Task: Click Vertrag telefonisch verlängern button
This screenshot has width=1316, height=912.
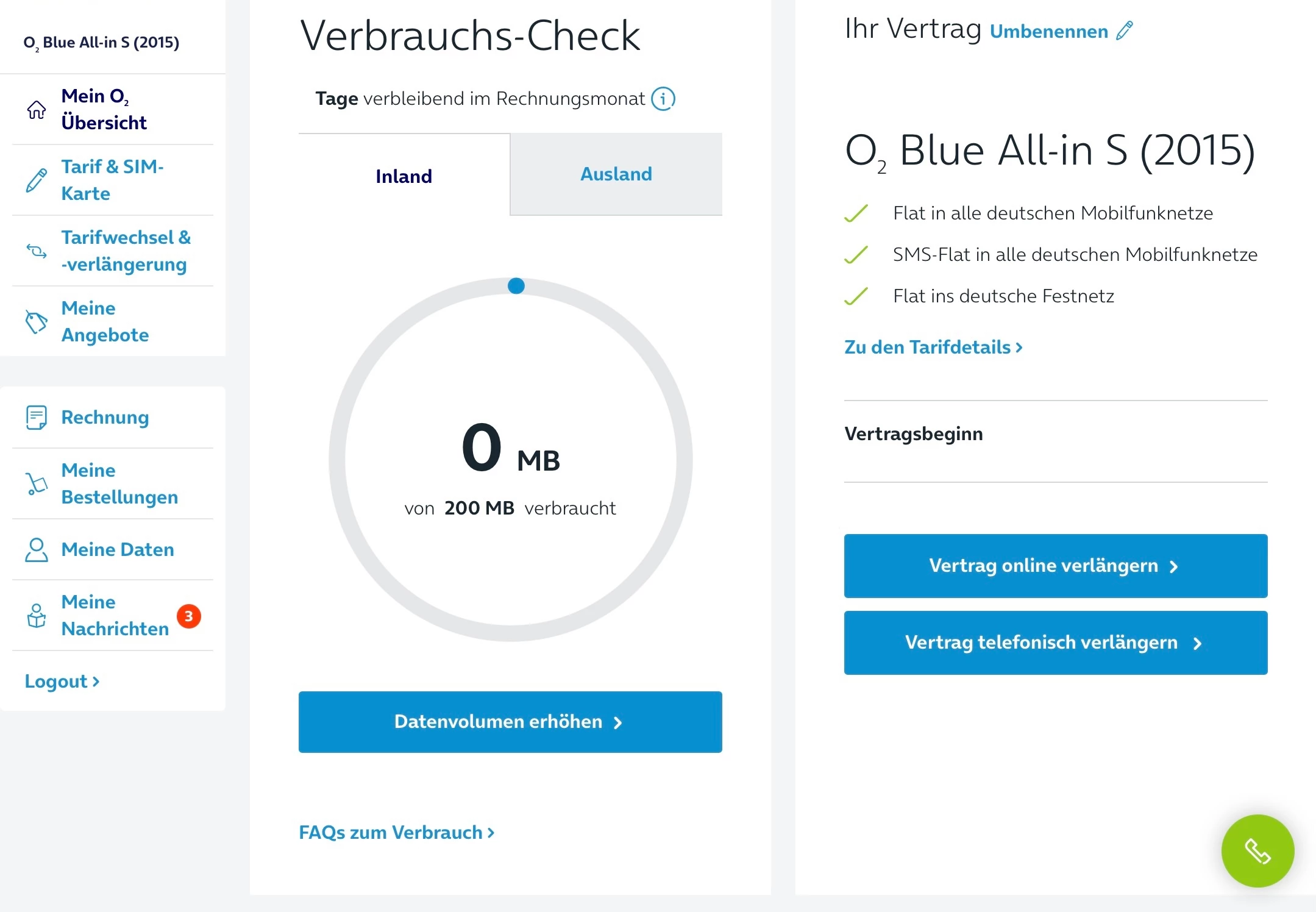Action: tap(1055, 643)
